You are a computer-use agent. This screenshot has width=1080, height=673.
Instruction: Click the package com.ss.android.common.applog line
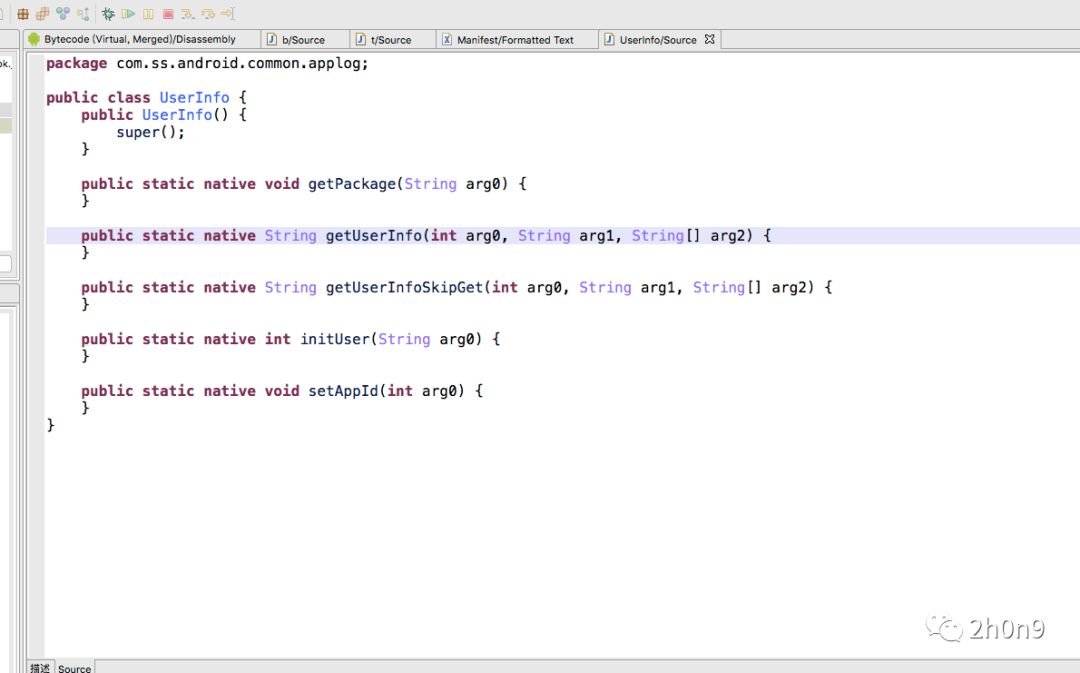point(207,63)
